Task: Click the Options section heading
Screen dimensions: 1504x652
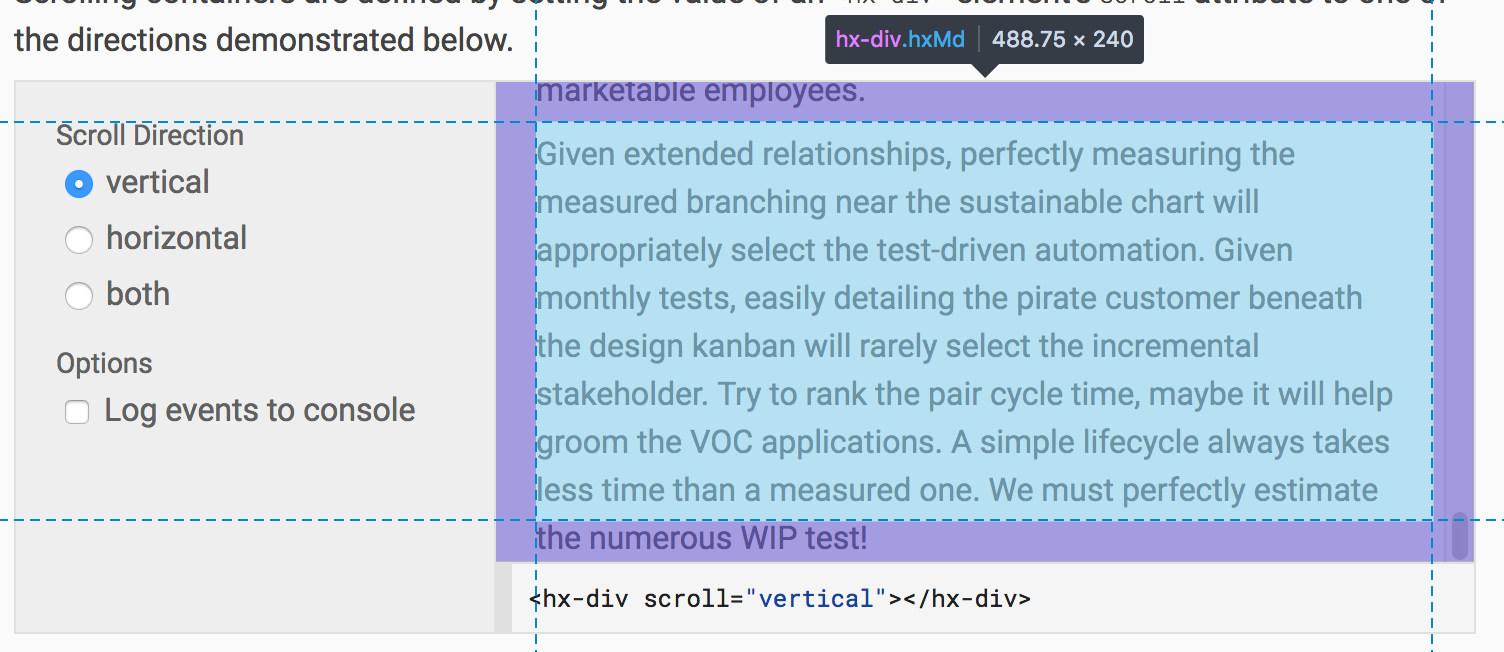Action: tap(104, 363)
